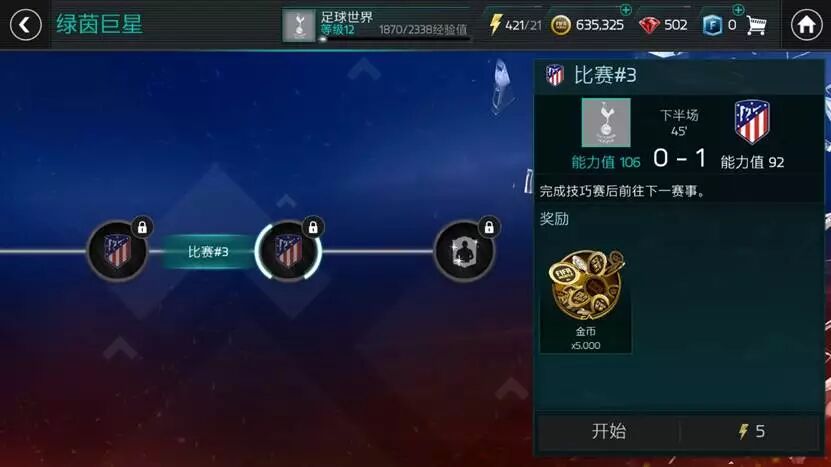Add F points with green plus

[x=738, y=10]
